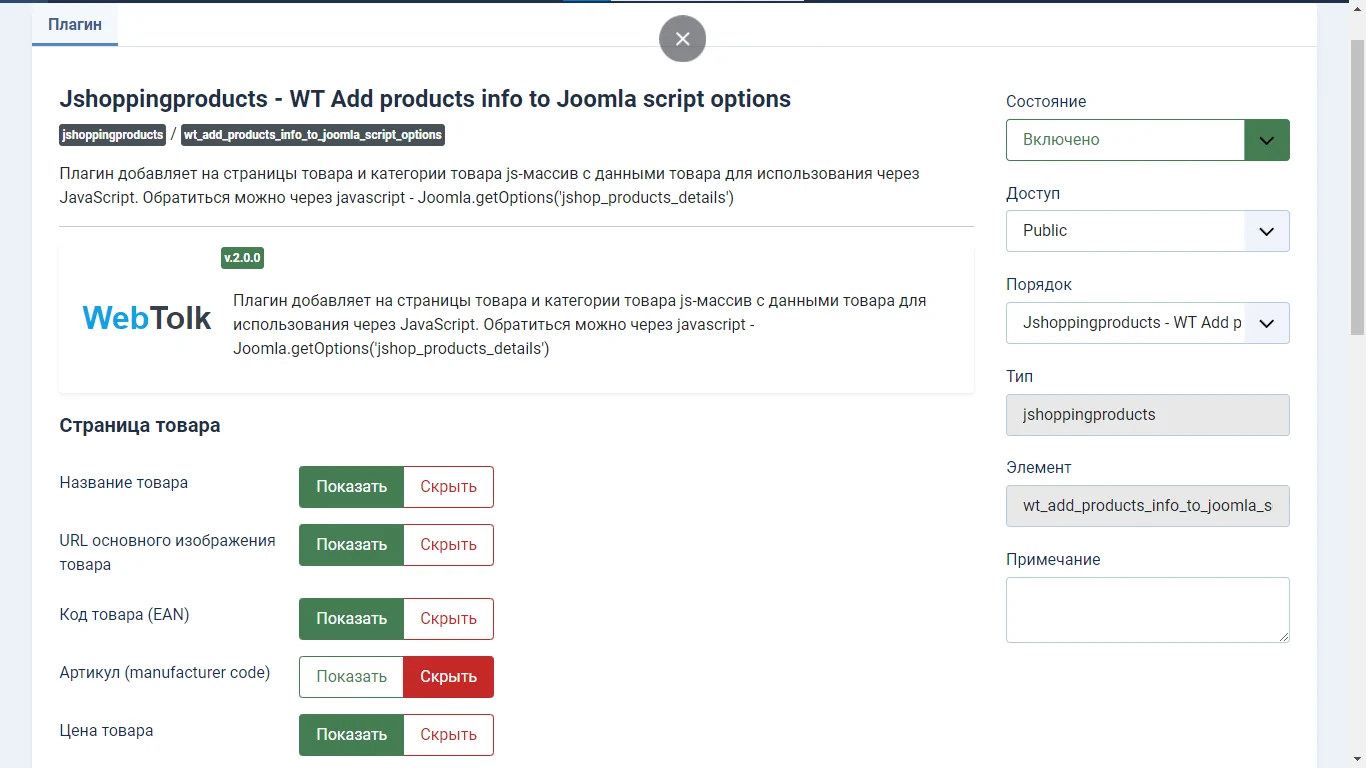Image resolution: width=1366 pixels, height=768 pixels.
Task: Click the Элемент read-only field
Action: (1147, 506)
